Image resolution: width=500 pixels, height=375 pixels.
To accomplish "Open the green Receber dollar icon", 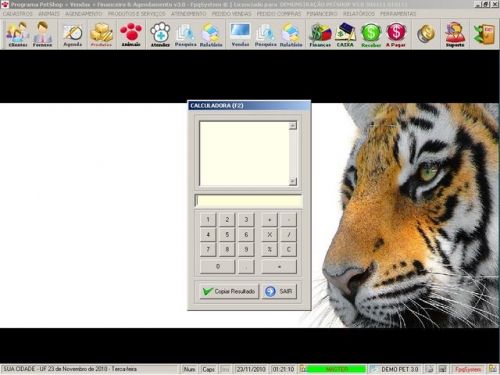I will point(371,34).
